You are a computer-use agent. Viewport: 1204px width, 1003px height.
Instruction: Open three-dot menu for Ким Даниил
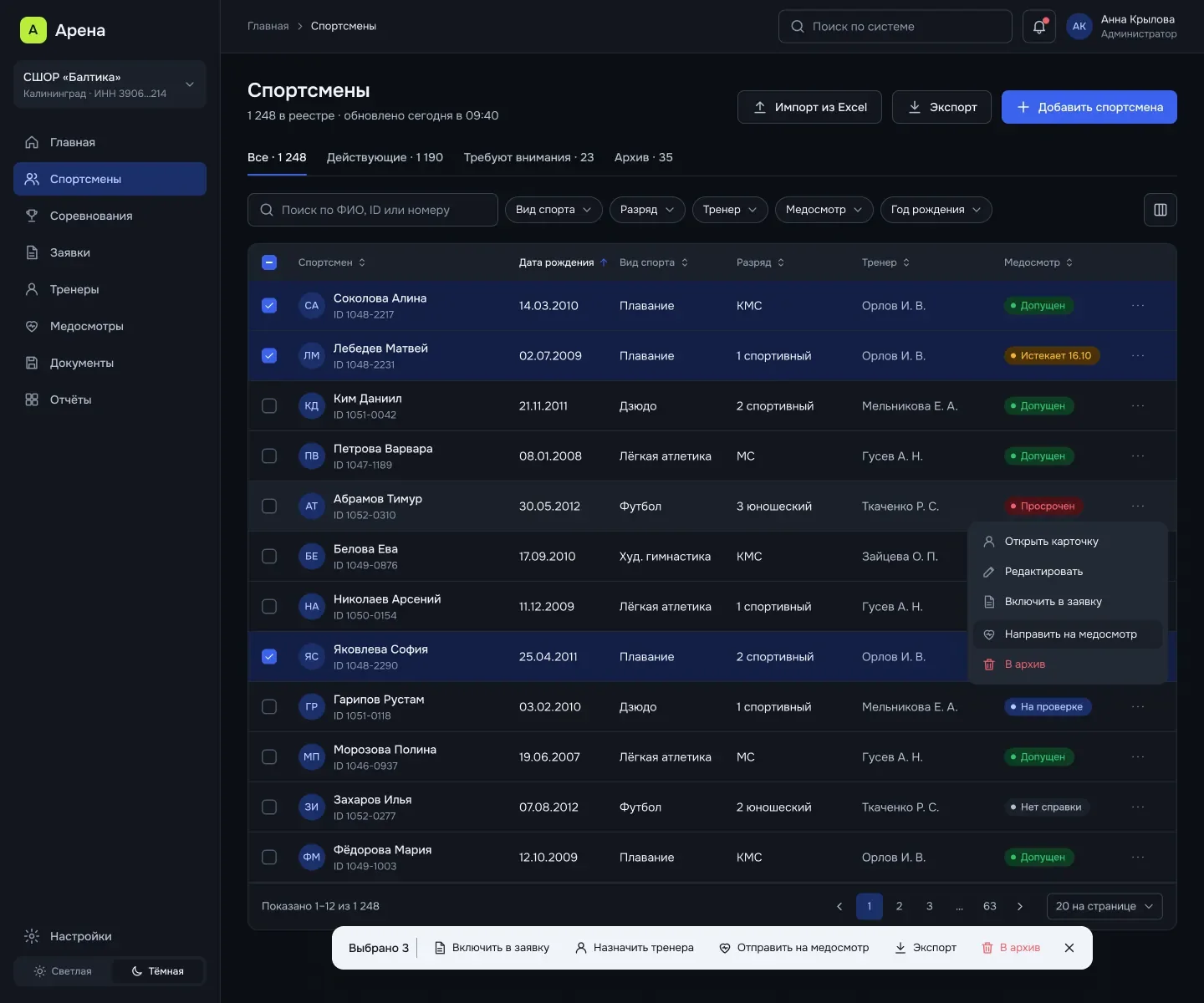(1138, 406)
